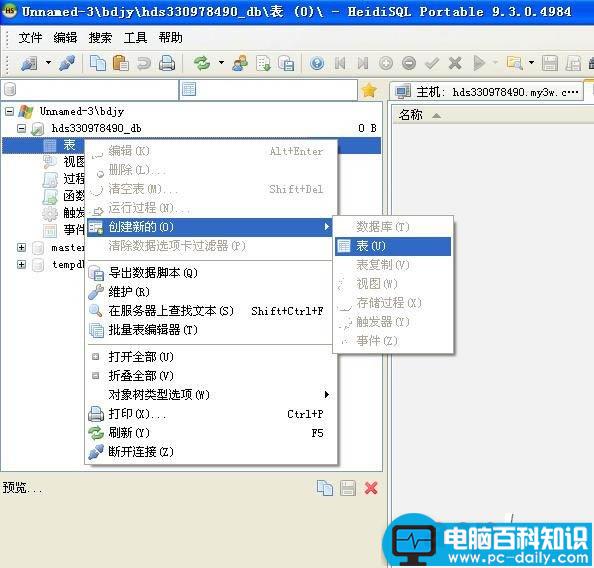Choose 断开连接 (Z) menu entry
Screen dimensions: 594x568
209,452
